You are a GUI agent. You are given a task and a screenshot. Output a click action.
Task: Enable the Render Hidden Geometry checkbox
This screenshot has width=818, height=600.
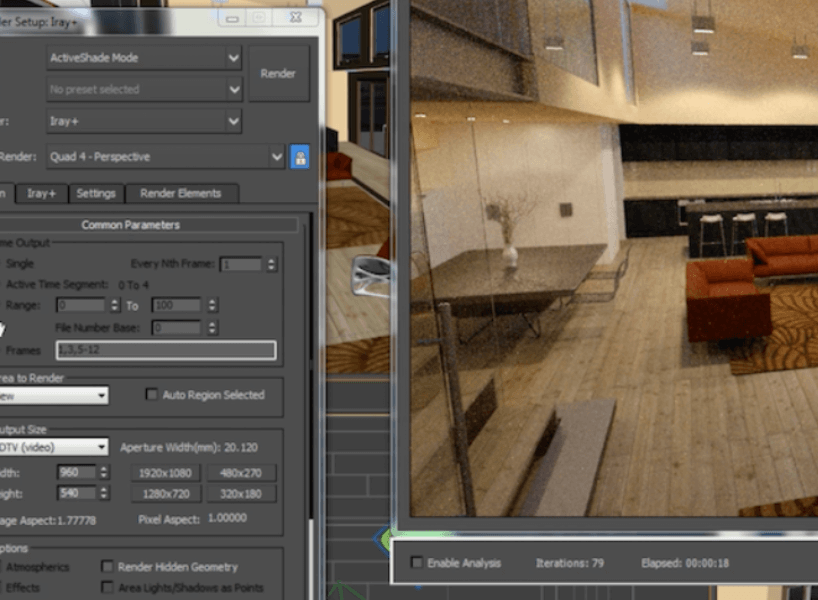pyautogui.click(x=107, y=567)
